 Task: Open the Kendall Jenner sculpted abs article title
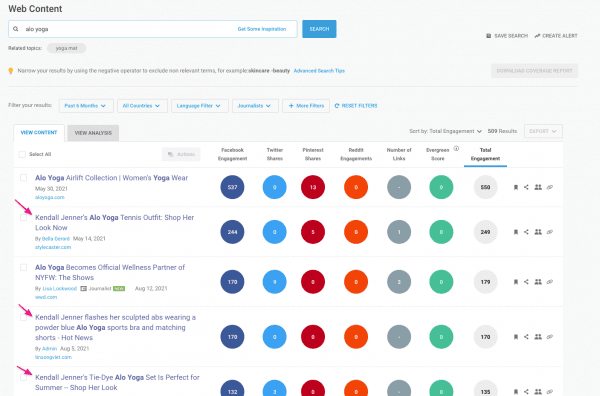115,328
